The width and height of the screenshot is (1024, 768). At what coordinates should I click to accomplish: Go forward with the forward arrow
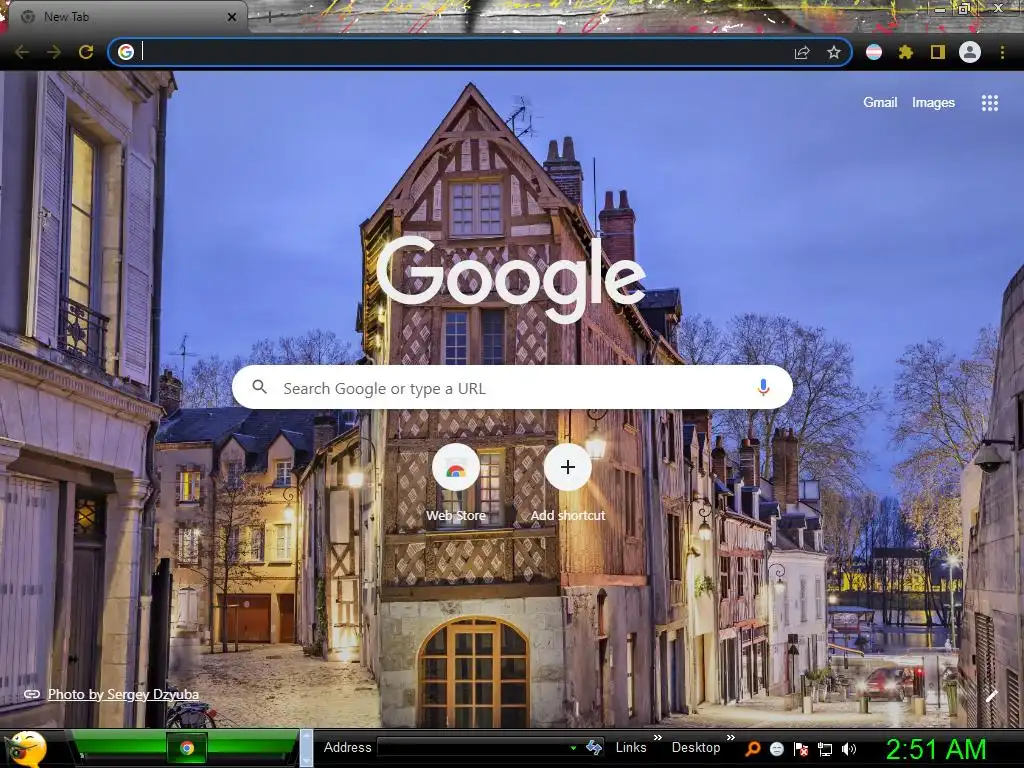coord(54,52)
